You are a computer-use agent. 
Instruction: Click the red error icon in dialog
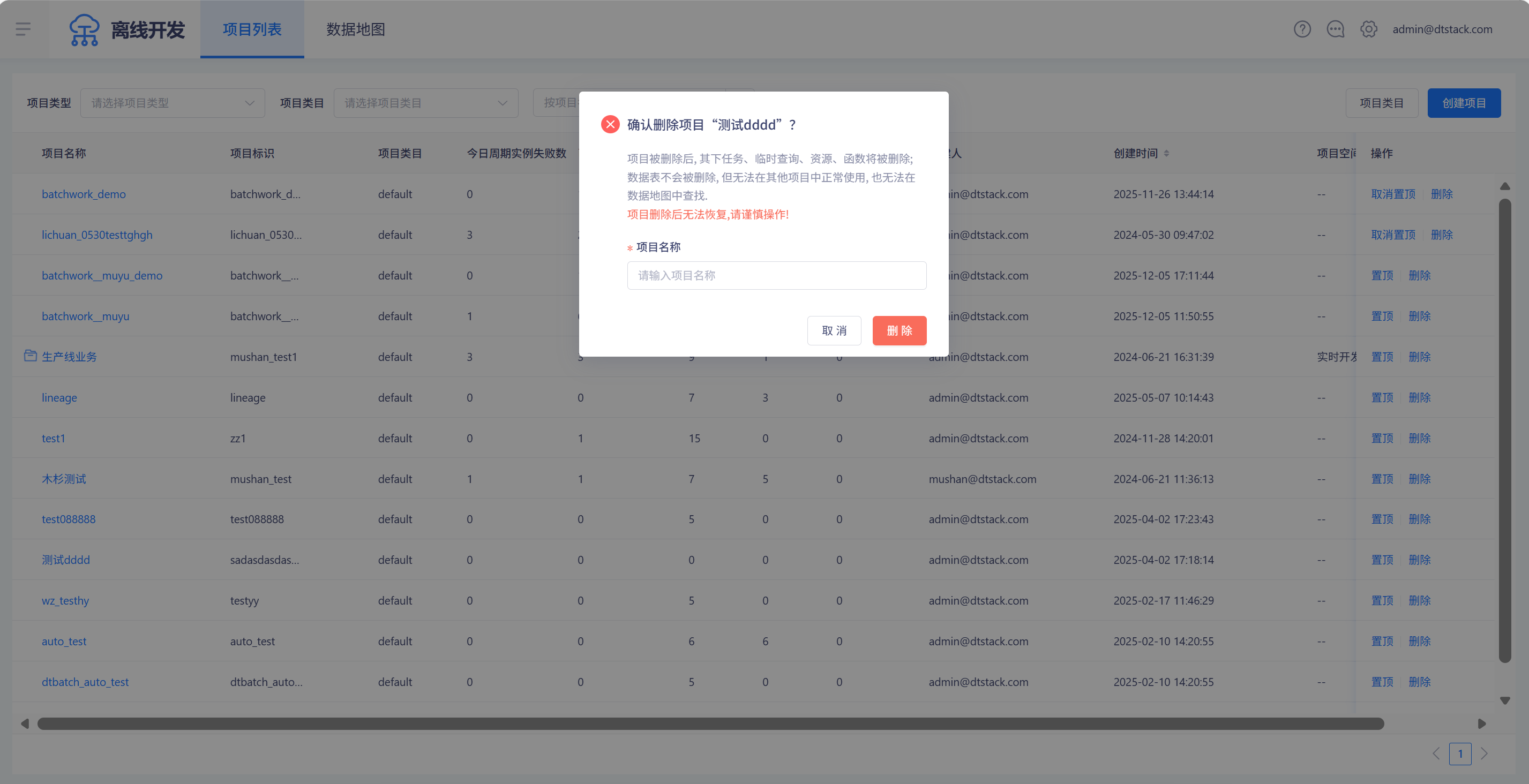610,125
